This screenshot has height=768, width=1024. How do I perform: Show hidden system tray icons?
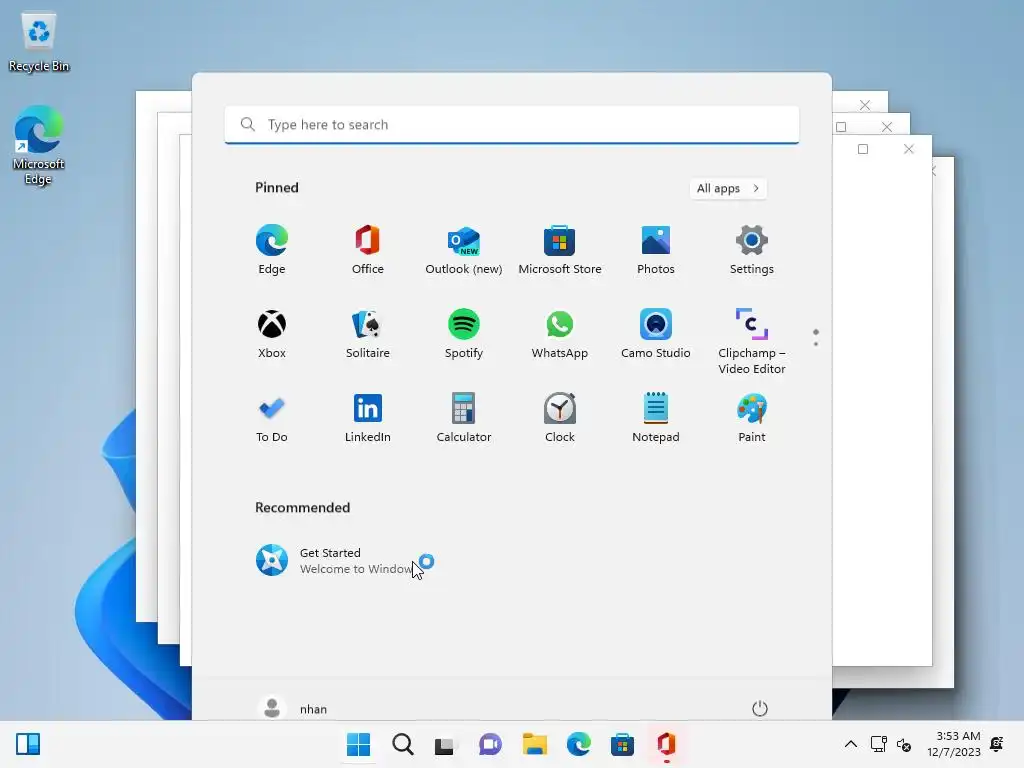pos(850,744)
